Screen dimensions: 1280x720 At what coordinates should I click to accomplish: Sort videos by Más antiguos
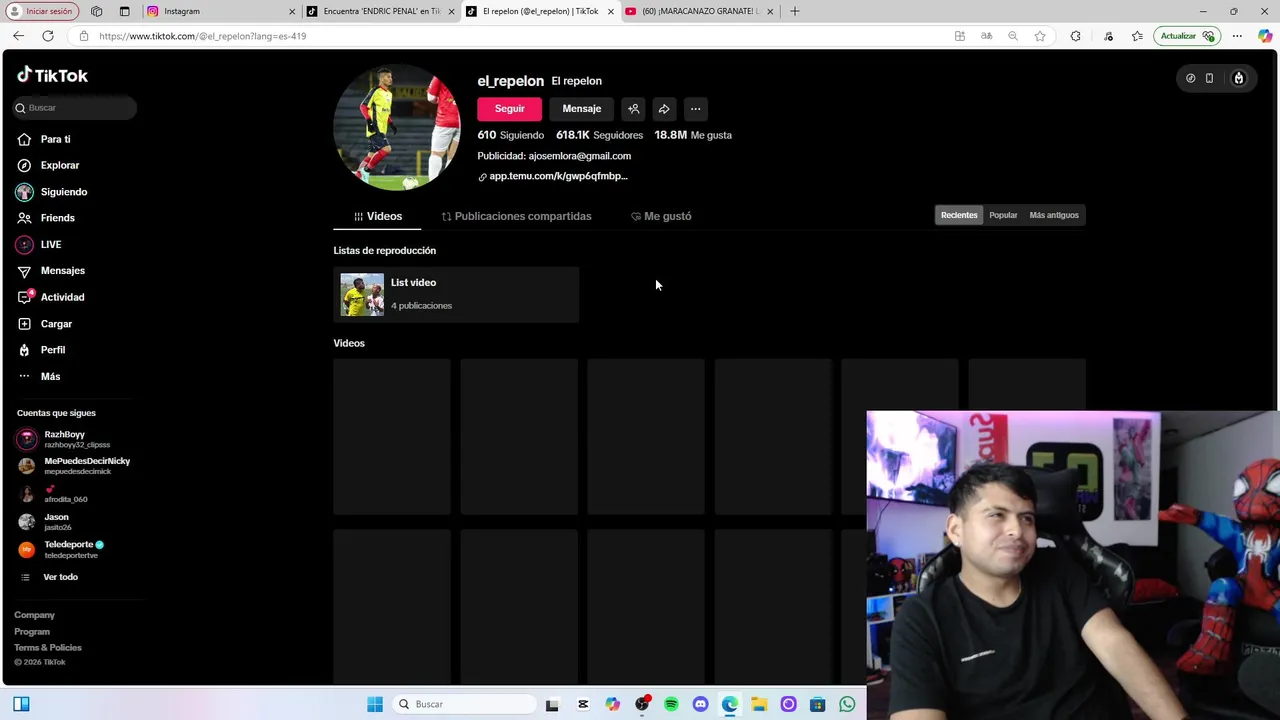click(1054, 215)
